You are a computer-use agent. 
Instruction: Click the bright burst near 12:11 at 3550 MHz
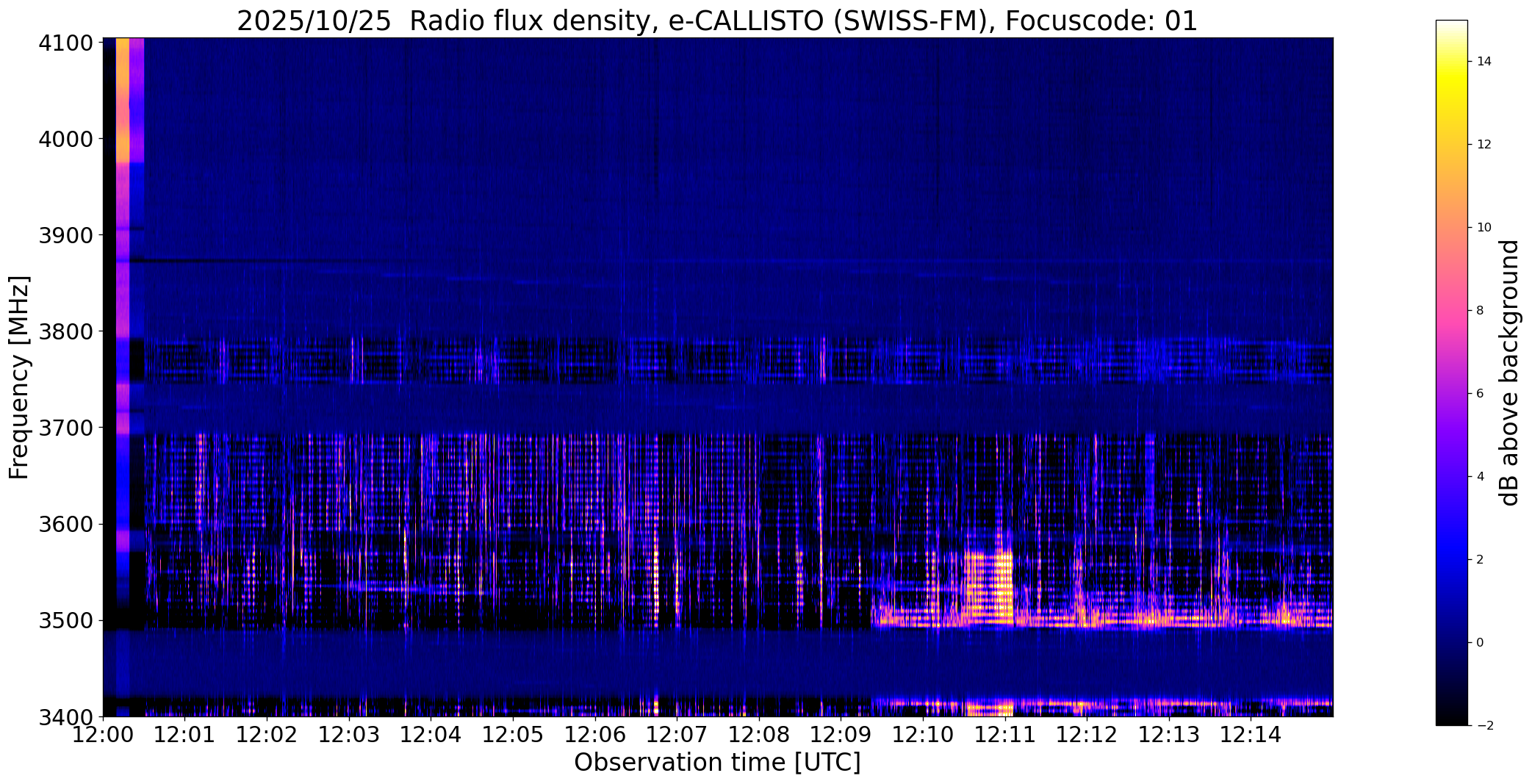988,588
